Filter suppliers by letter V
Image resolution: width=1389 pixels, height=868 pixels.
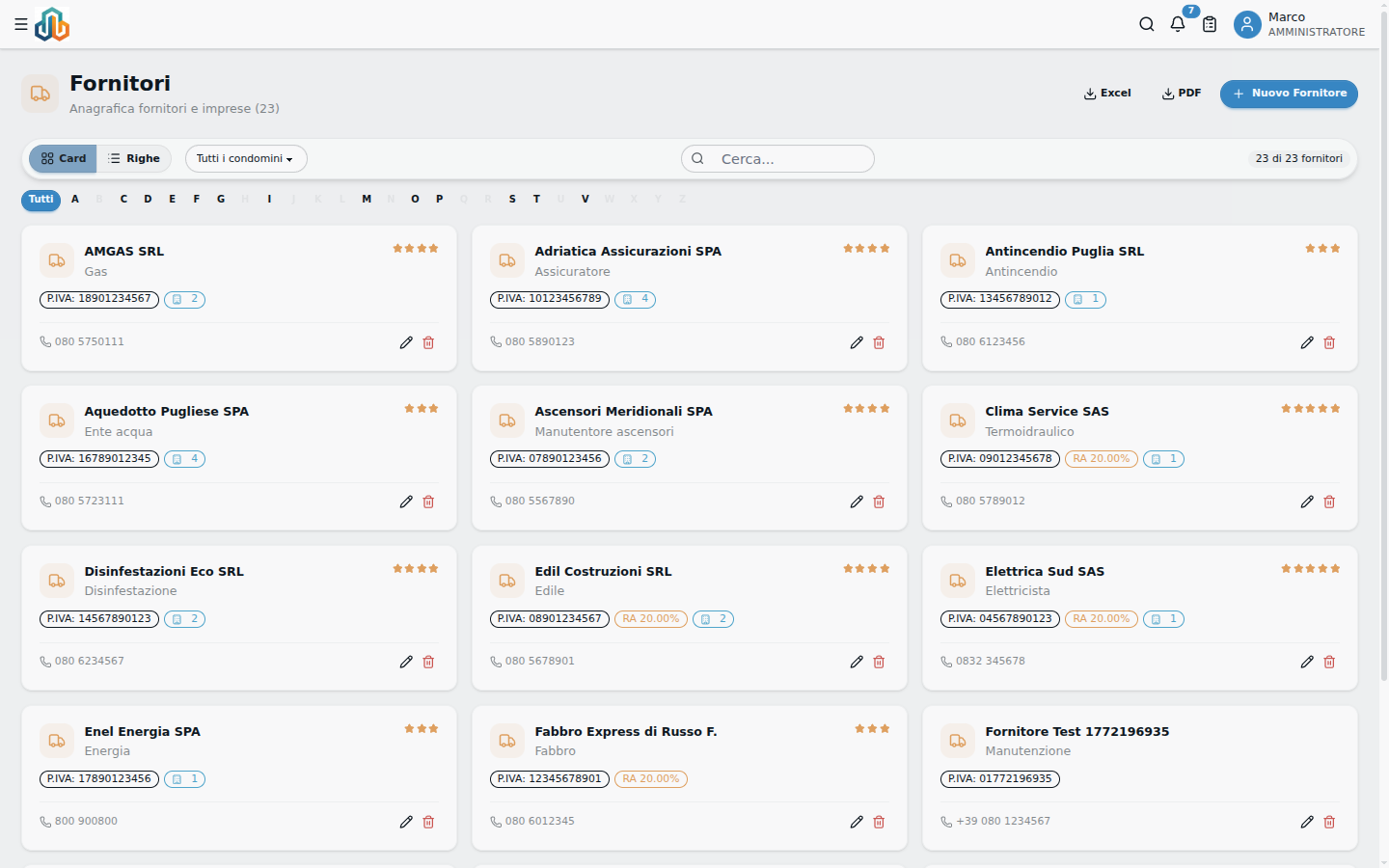click(x=585, y=200)
